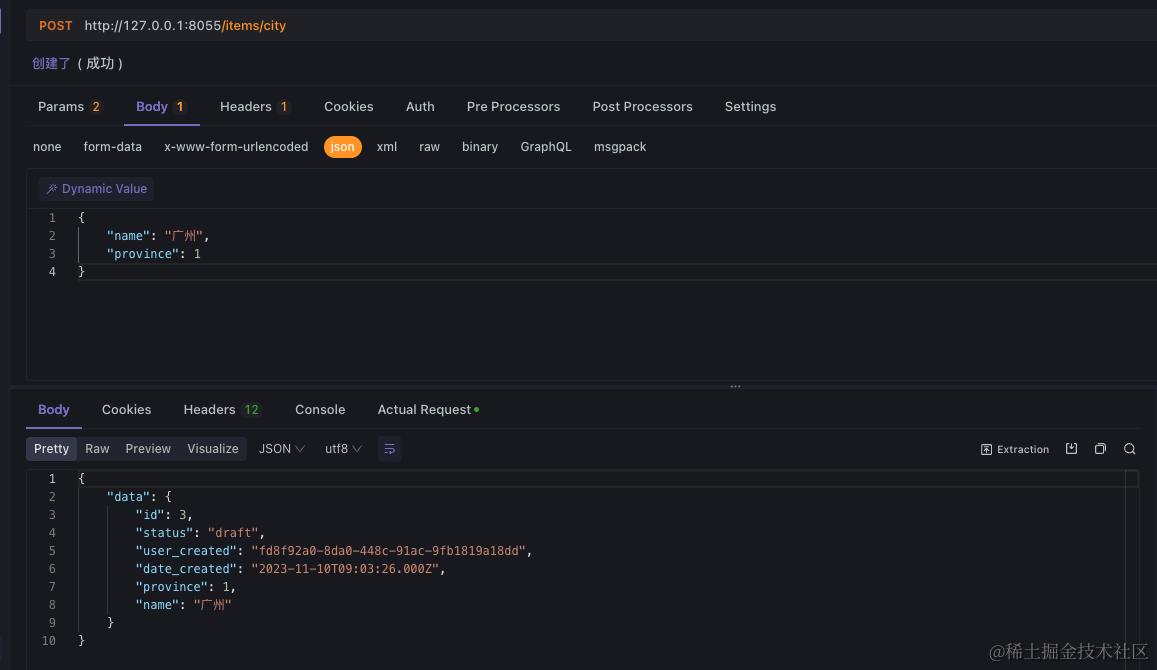Image resolution: width=1157 pixels, height=670 pixels.
Task: Select the xml body type
Action: click(387, 146)
